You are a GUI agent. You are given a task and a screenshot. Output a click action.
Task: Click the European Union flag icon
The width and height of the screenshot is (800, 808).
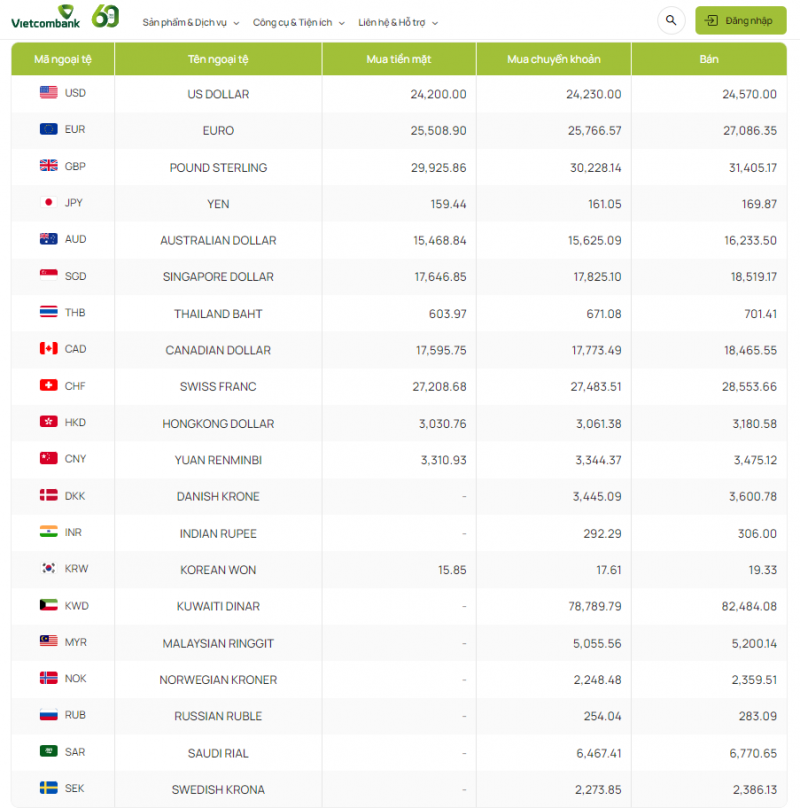[x=49, y=129]
